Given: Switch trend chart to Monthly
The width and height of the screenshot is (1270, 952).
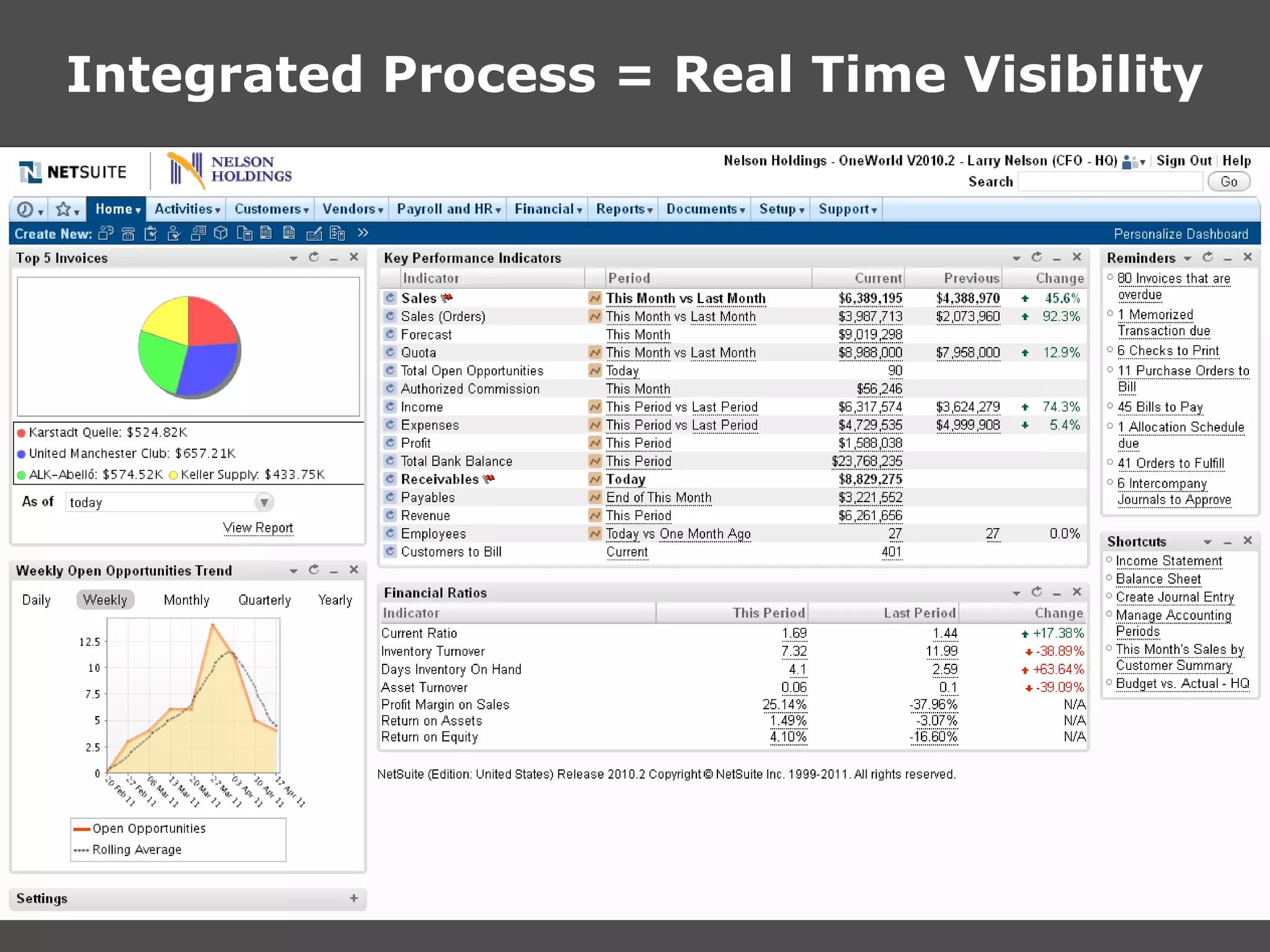Looking at the screenshot, I should [x=187, y=600].
